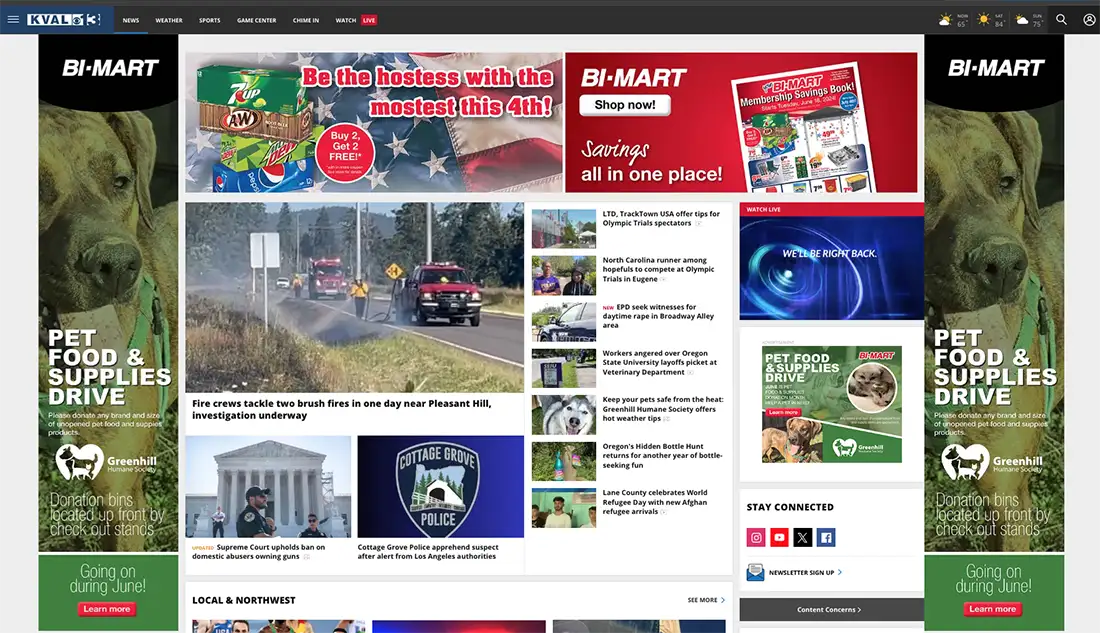Open the Facebook icon under Stay Connected

pyautogui.click(x=826, y=538)
